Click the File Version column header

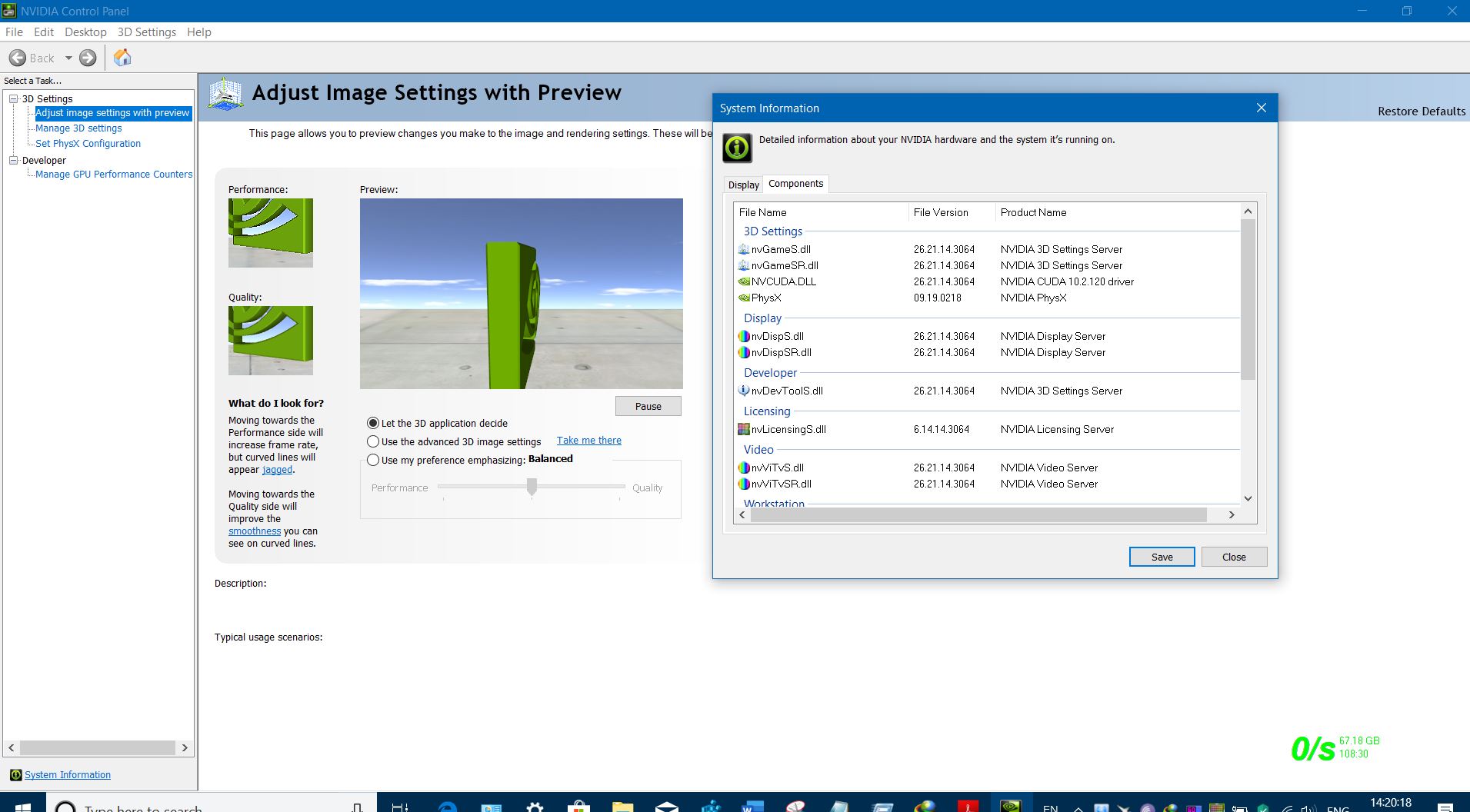(952, 212)
